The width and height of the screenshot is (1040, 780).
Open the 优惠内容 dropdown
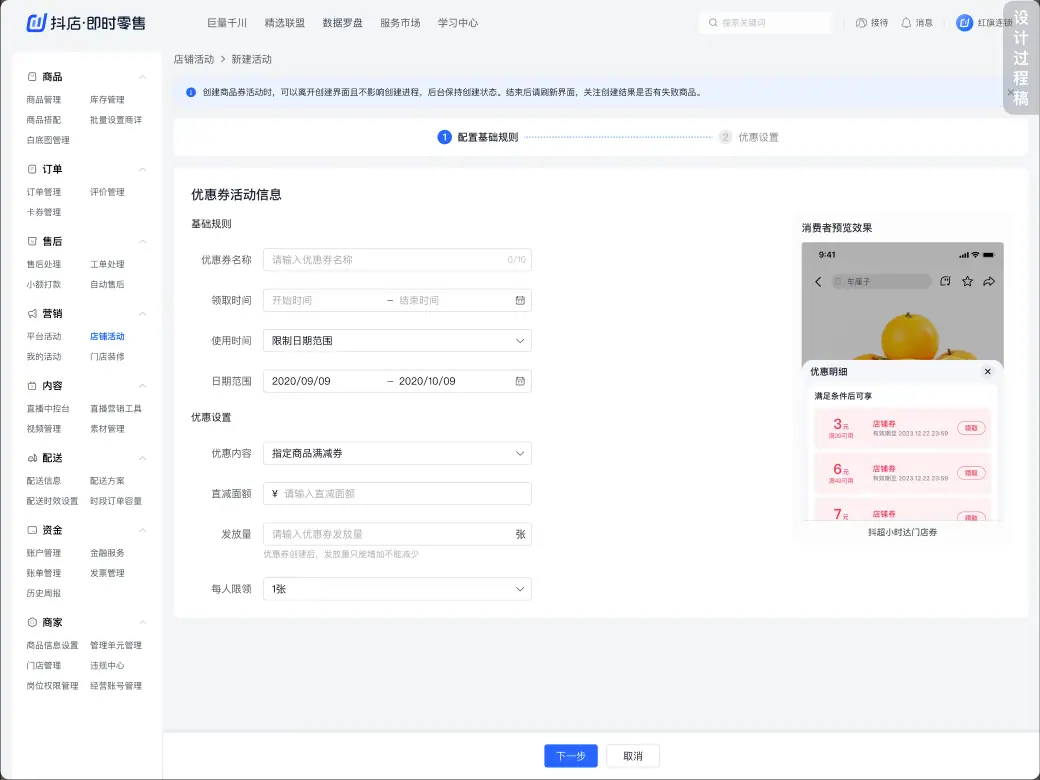(x=397, y=454)
